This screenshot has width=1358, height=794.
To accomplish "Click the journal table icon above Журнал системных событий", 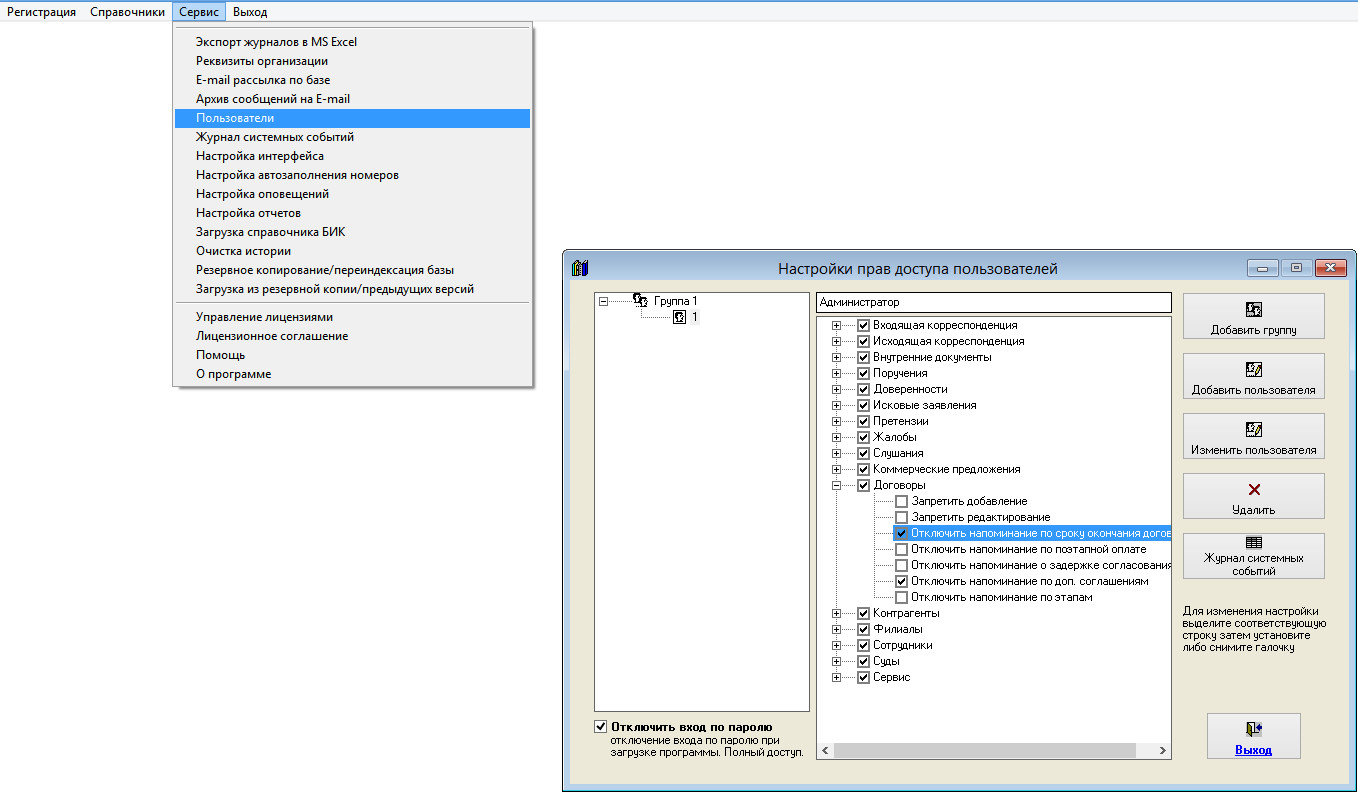I will click(1254, 542).
